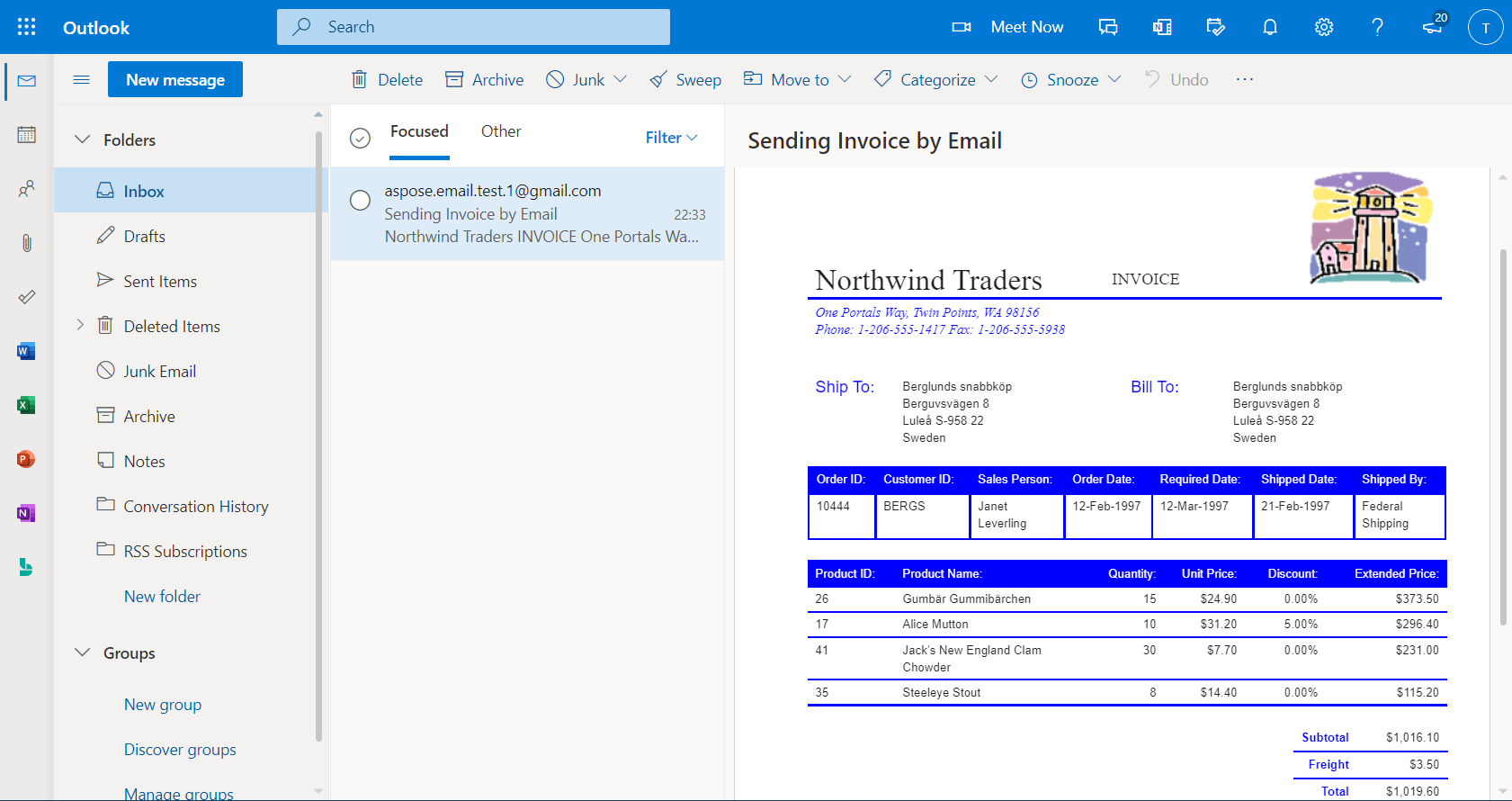Delete the selected message

[387, 80]
